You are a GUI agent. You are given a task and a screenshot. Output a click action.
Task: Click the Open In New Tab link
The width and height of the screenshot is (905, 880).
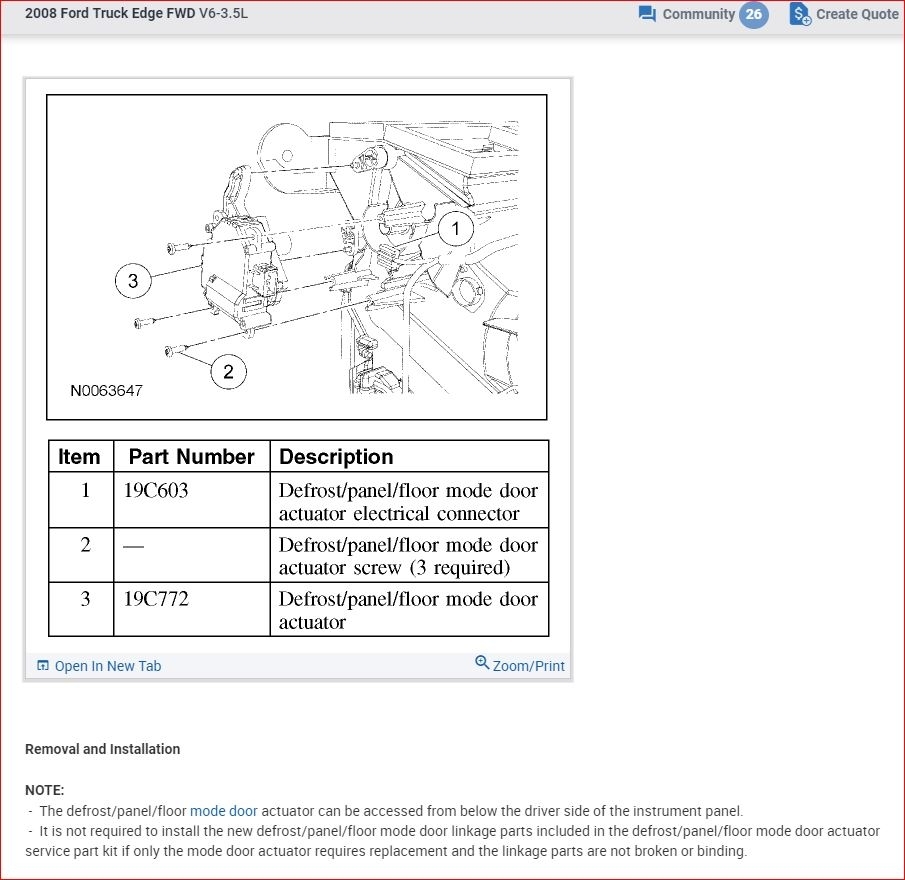(108, 666)
